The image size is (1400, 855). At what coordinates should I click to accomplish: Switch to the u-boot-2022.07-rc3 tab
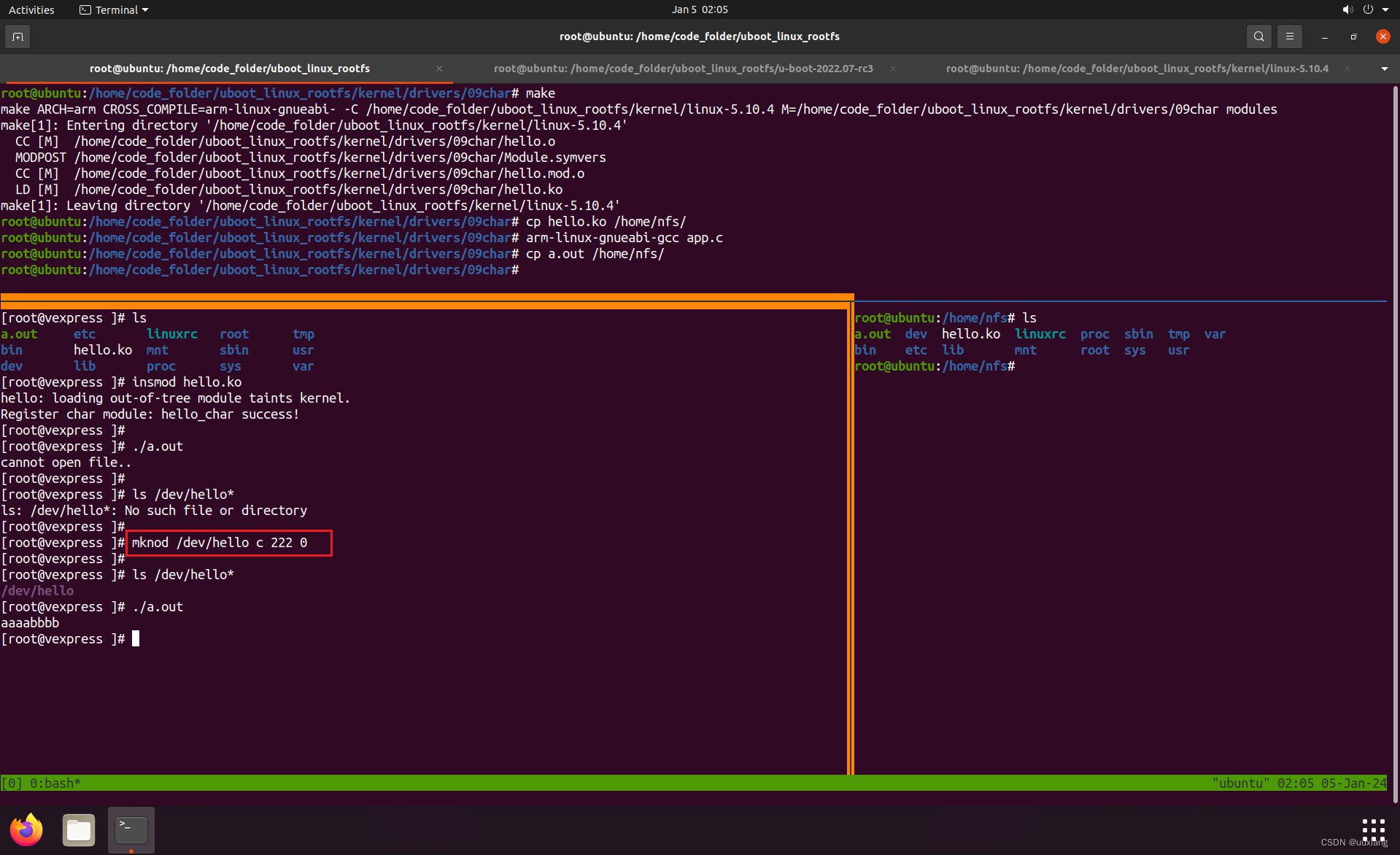tap(683, 69)
